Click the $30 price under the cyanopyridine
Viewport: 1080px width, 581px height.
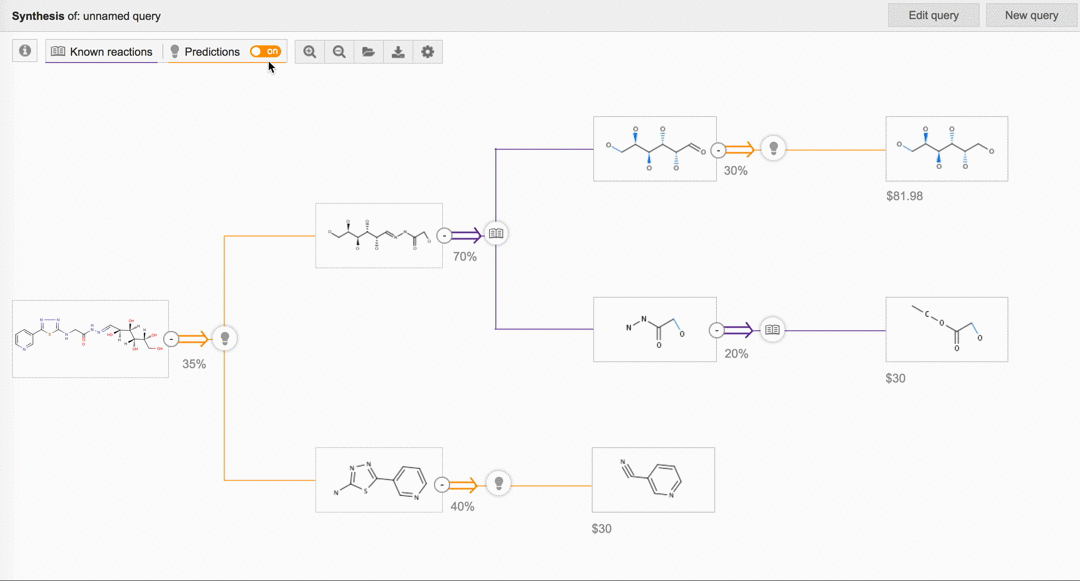tap(601, 529)
